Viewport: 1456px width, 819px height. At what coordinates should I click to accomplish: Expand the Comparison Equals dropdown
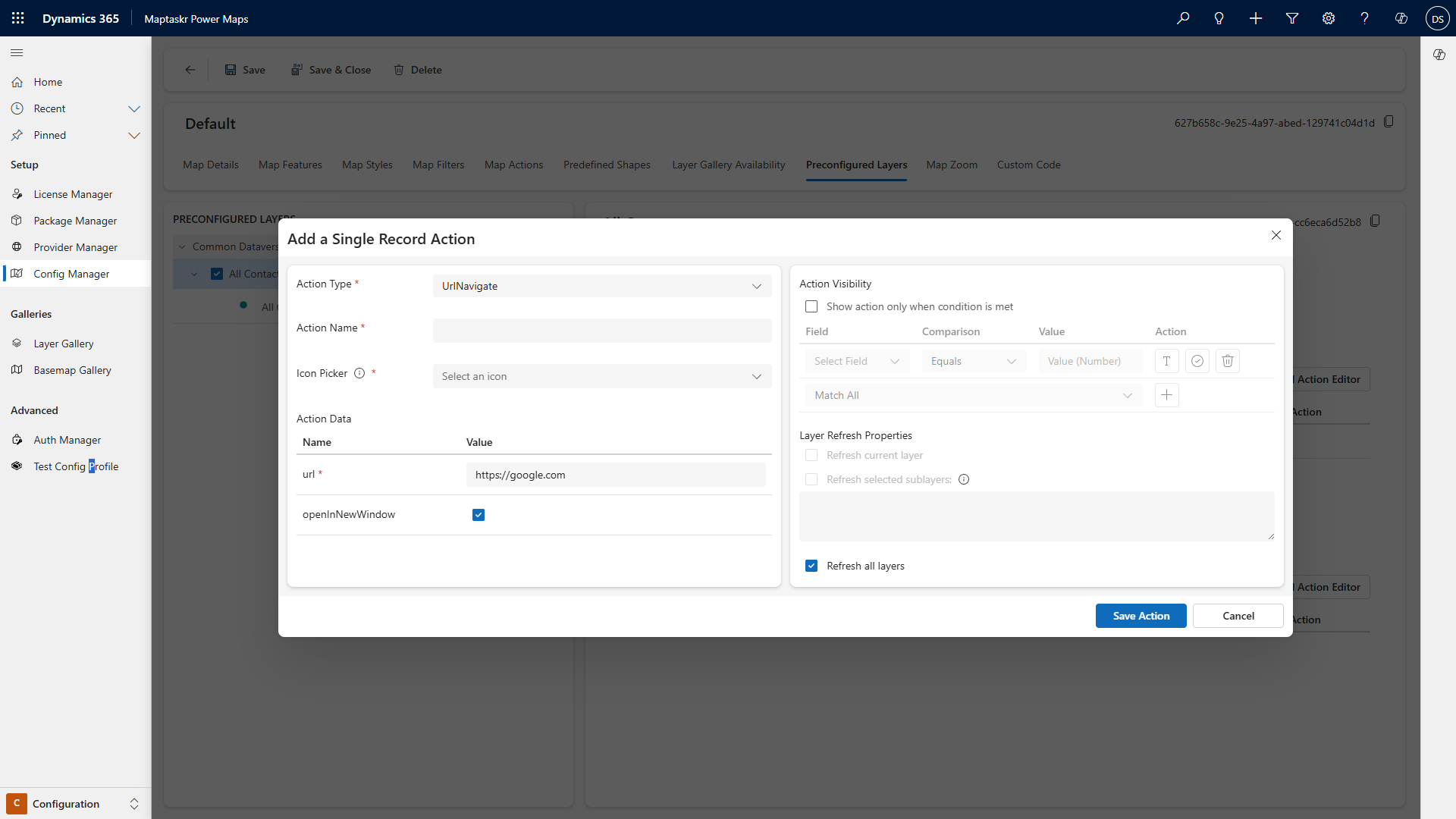[974, 361]
